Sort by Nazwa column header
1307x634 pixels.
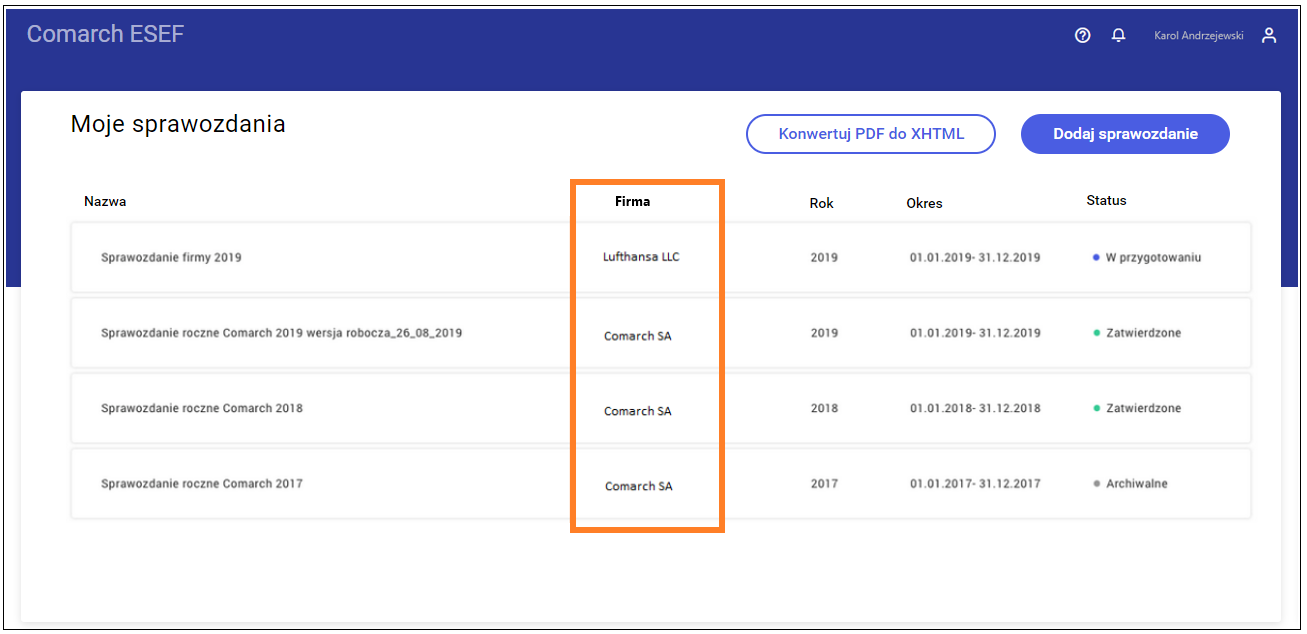point(105,201)
